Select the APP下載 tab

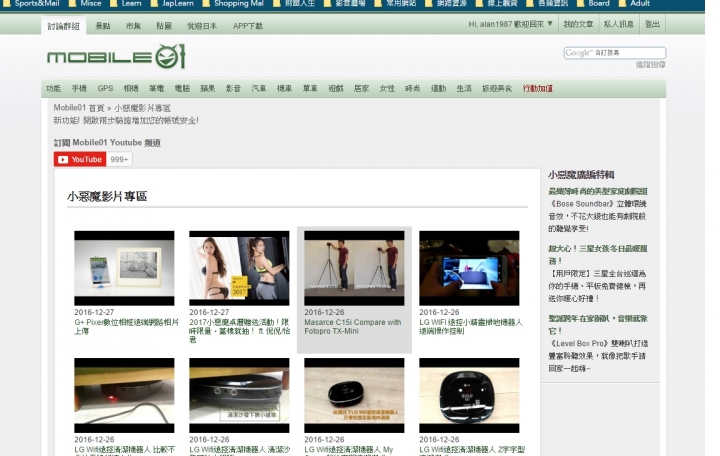coord(248,26)
